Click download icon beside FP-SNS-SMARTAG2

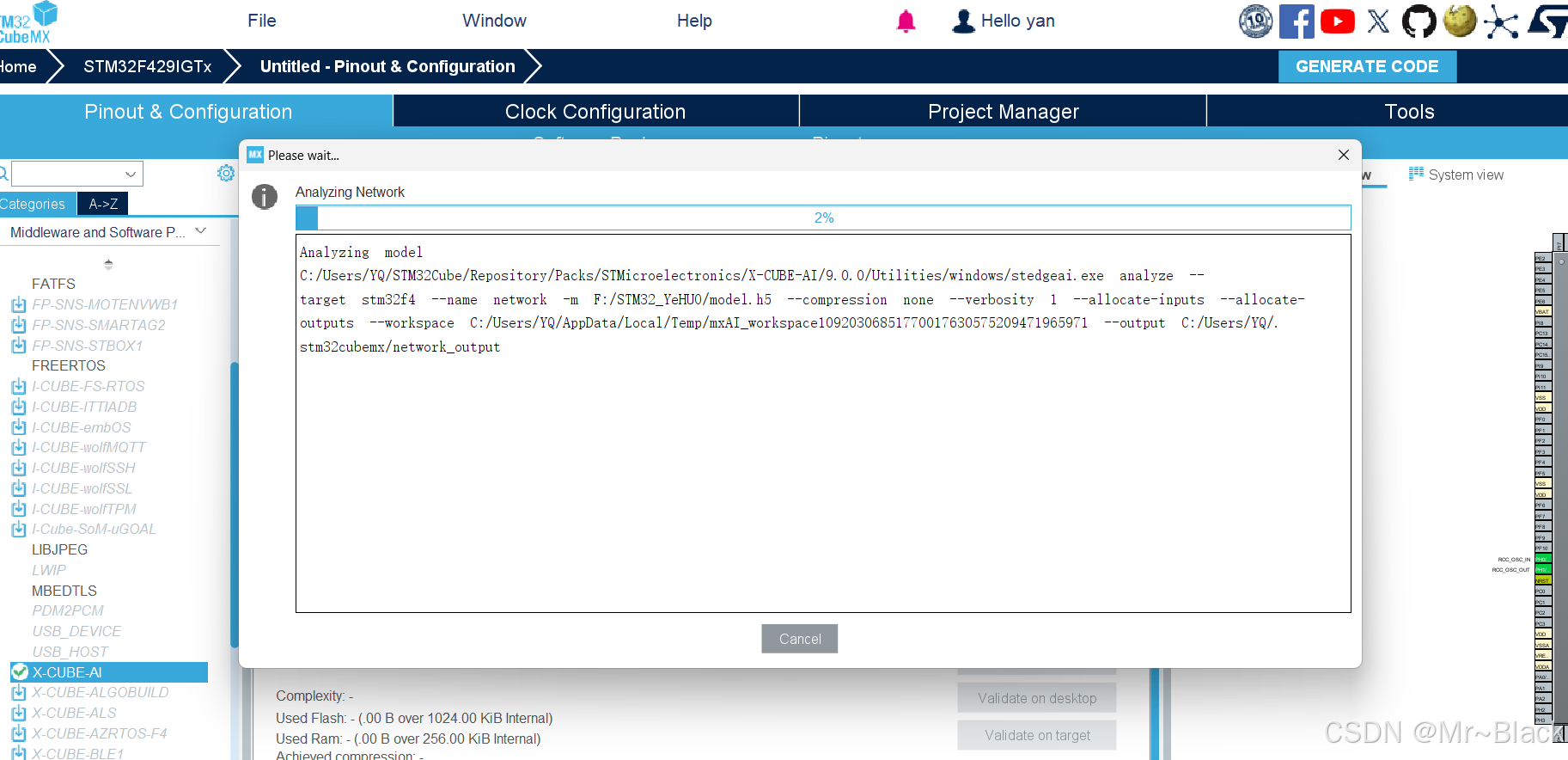pyautogui.click(x=19, y=325)
